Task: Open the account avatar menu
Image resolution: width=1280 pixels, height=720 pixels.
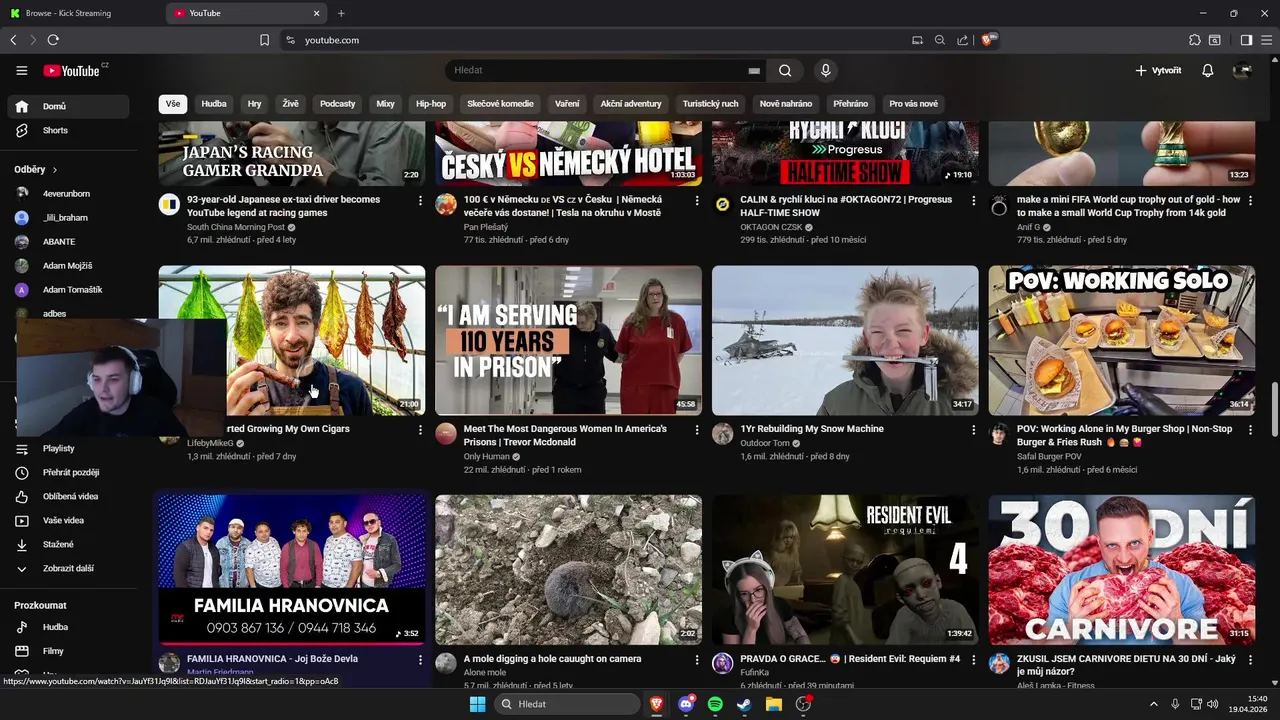Action: tap(1242, 71)
